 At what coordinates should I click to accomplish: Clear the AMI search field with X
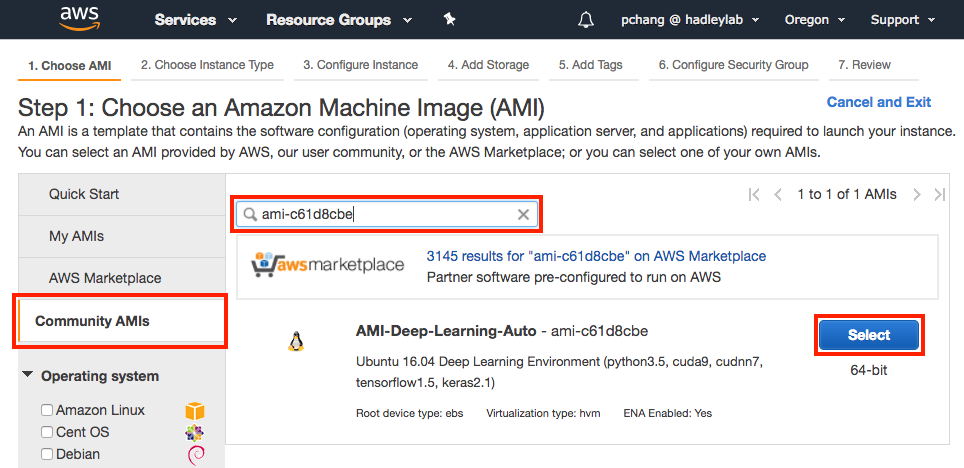tap(523, 214)
